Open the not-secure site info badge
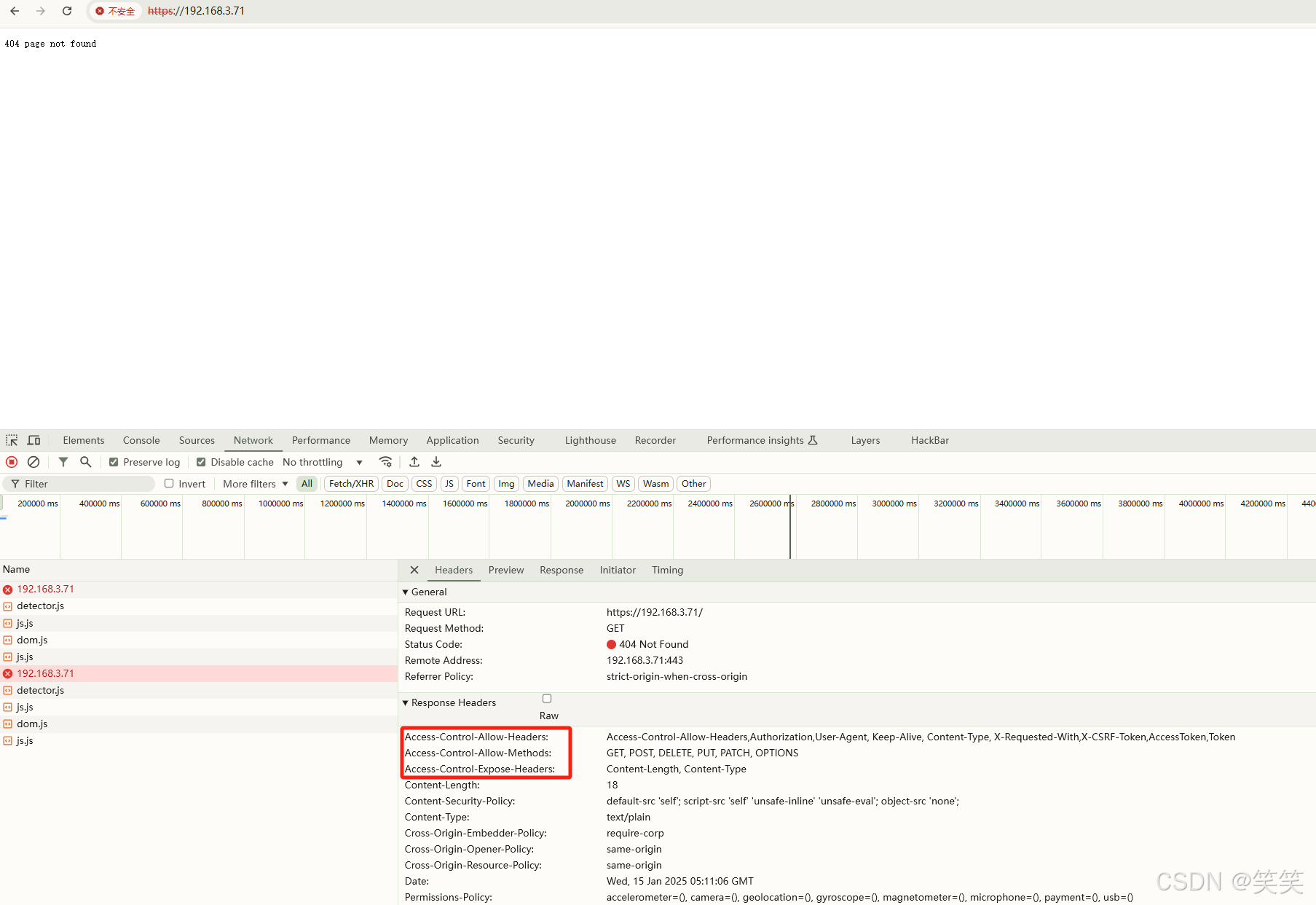 click(x=115, y=11)
